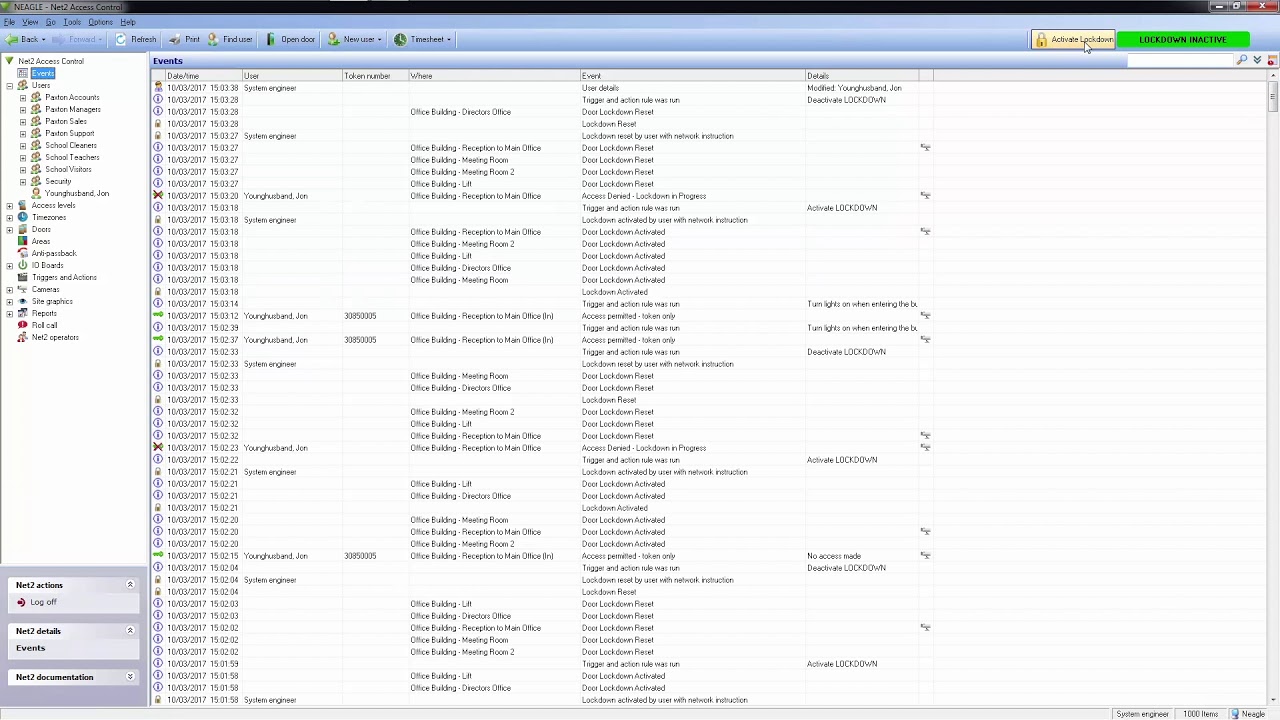Click the 15:03:12 Access permitted green arrow icon
Image resolution: width=1280 pixels, height=720 pixels.
pyautogui.click(x=158, y=316)
